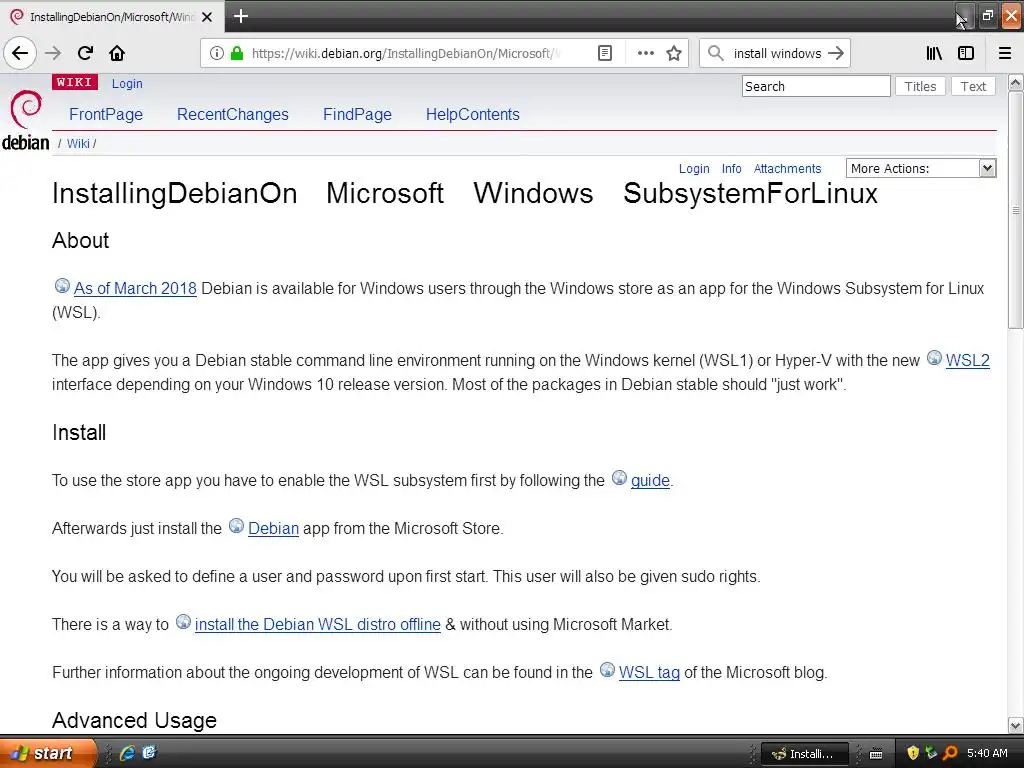Click the browser search box text
This screenshot has width=1024, height=768.
[777, 53]
